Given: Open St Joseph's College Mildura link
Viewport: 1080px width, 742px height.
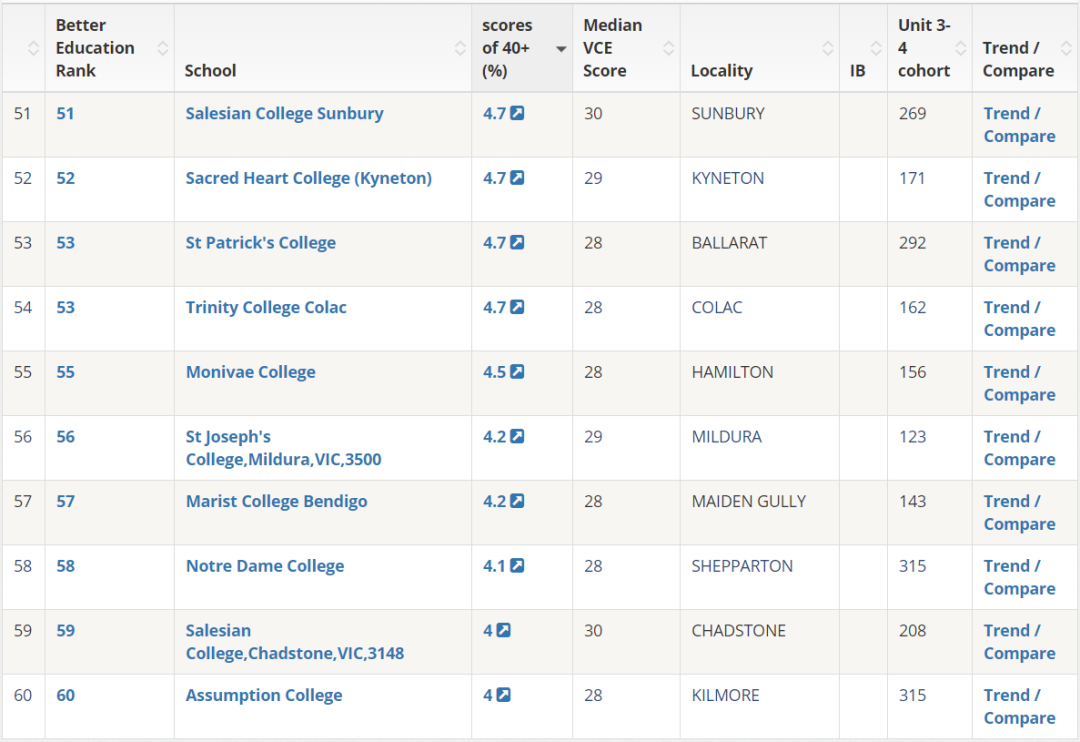Looking at the screenshot, I should coord(283,448).
